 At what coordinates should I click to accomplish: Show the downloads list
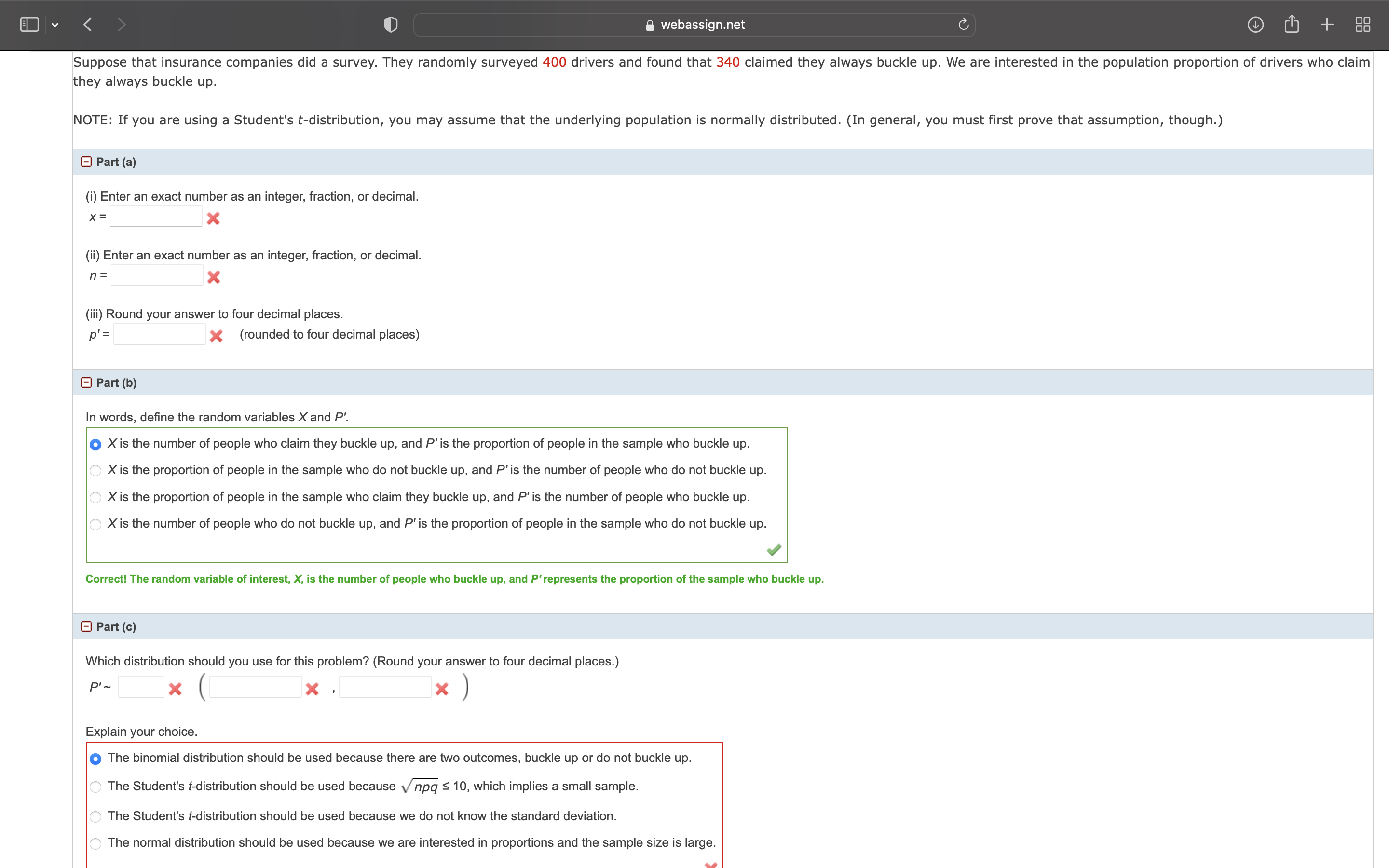1256,24
